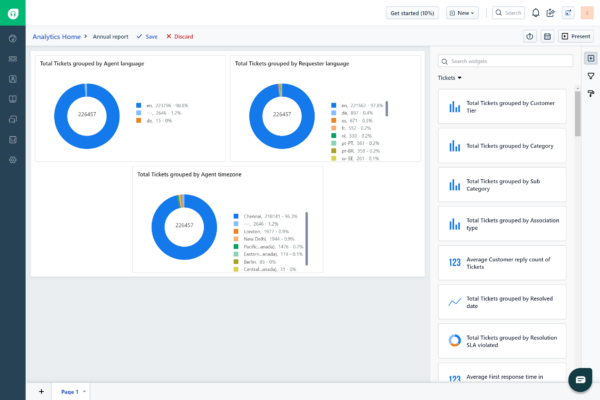Toggle the London legend entry
Viewport: 600px width, 400px height.
(261, 232)
